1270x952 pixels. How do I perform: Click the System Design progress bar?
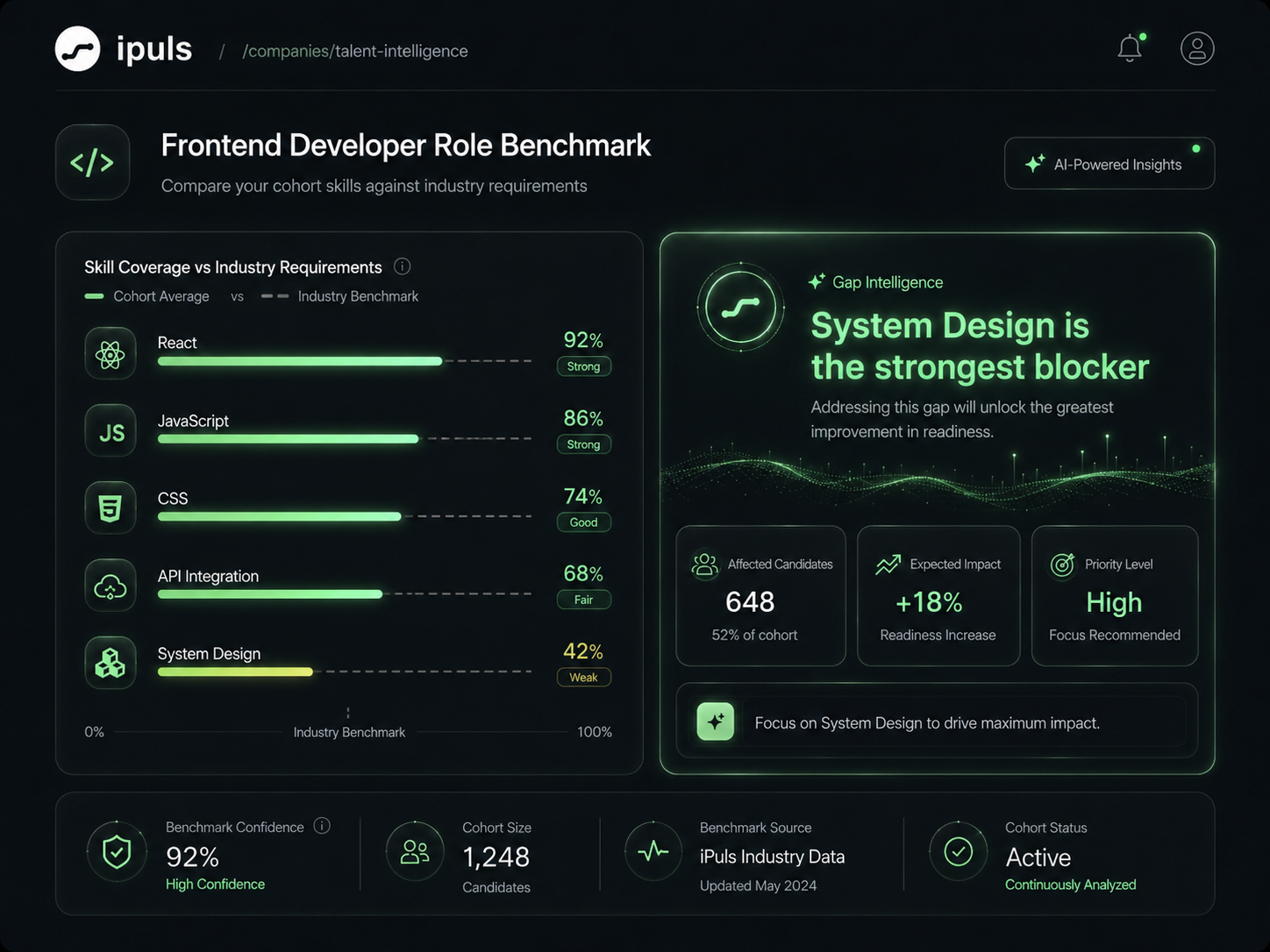(345, 672)
